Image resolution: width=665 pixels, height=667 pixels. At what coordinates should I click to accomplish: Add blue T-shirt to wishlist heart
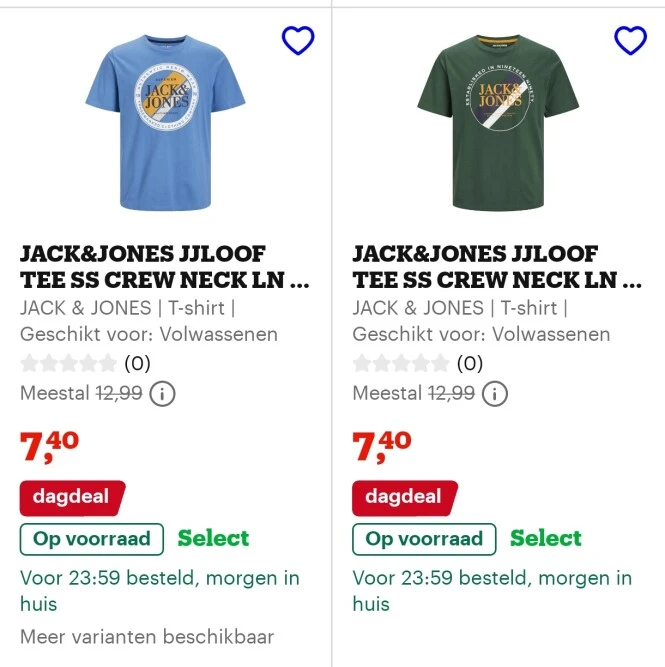pyautogui.click(x=298, y=40)
